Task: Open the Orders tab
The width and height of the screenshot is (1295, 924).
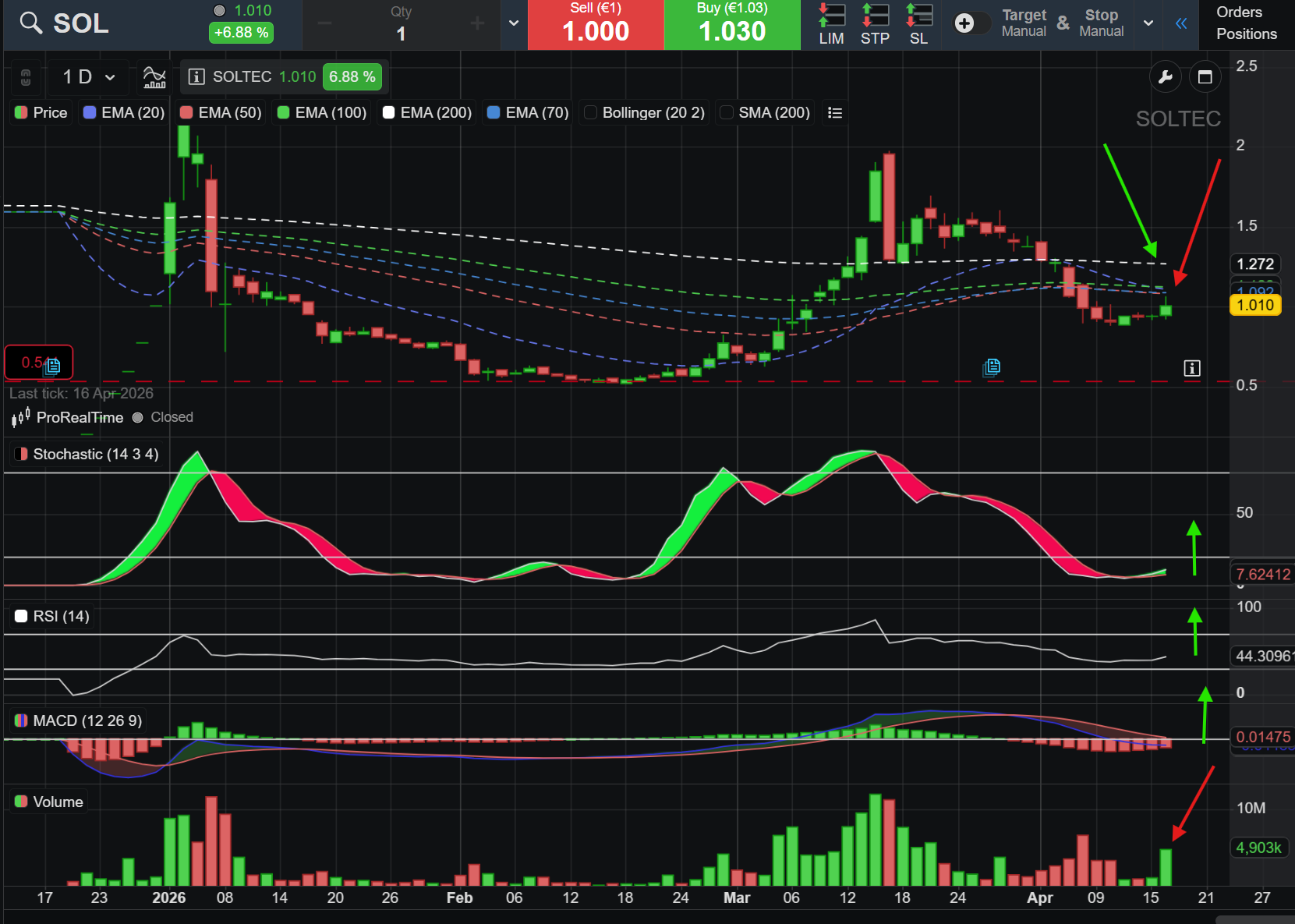Action: click(1239, 12)
